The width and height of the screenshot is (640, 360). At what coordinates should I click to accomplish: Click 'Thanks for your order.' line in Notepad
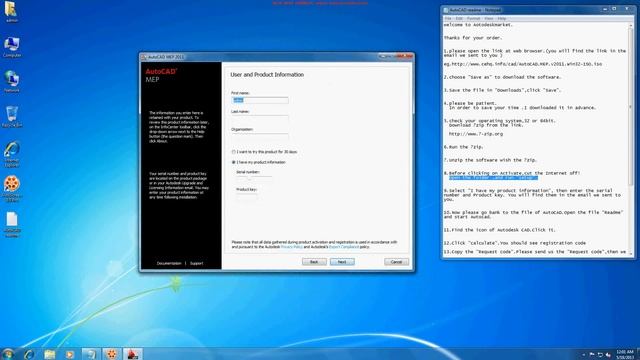[x=473, y=38]
